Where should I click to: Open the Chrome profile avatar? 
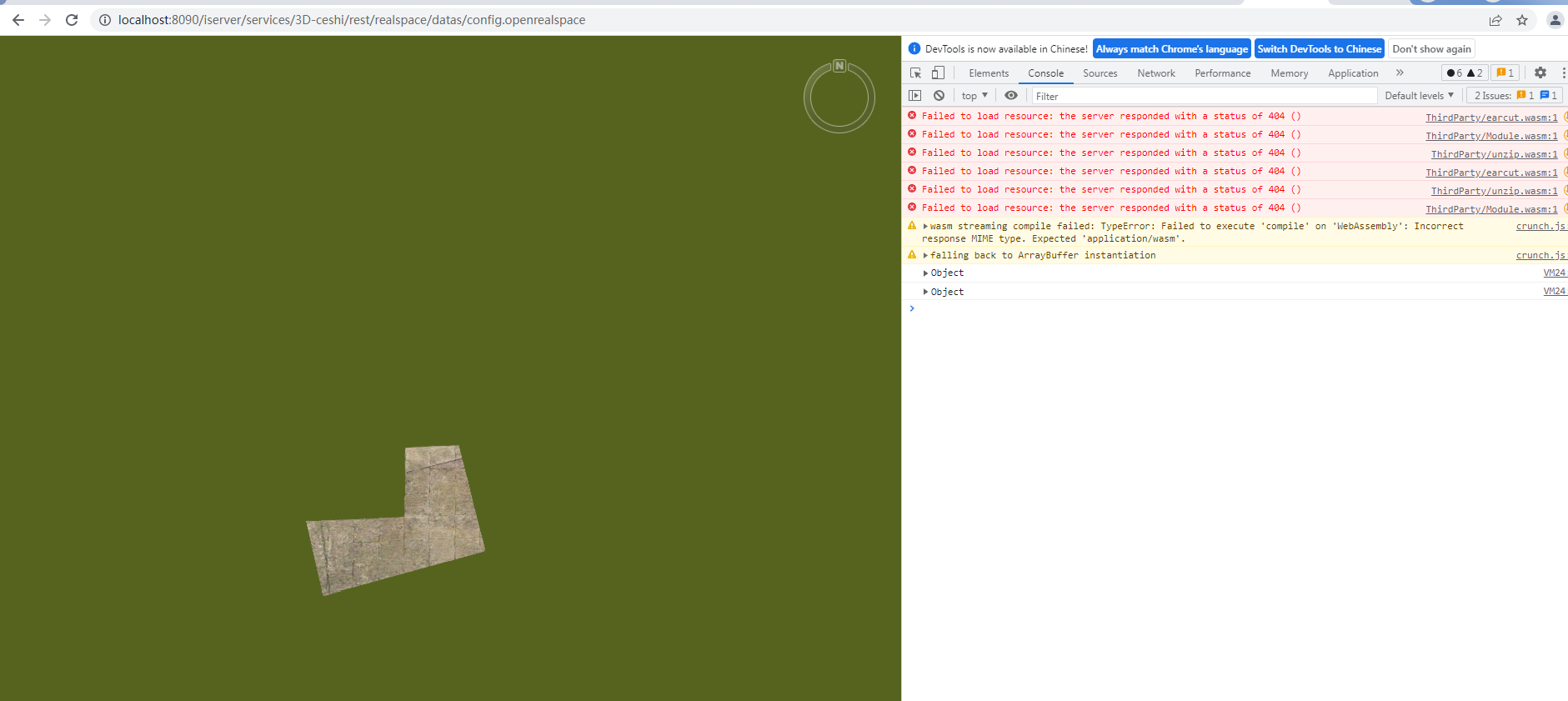(1555, 20)
